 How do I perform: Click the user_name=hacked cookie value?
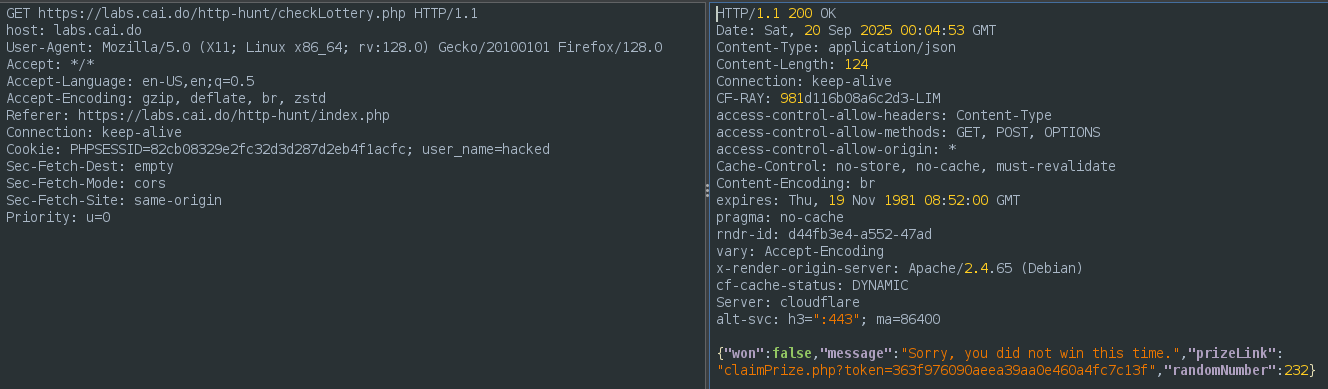coord(486,150)
